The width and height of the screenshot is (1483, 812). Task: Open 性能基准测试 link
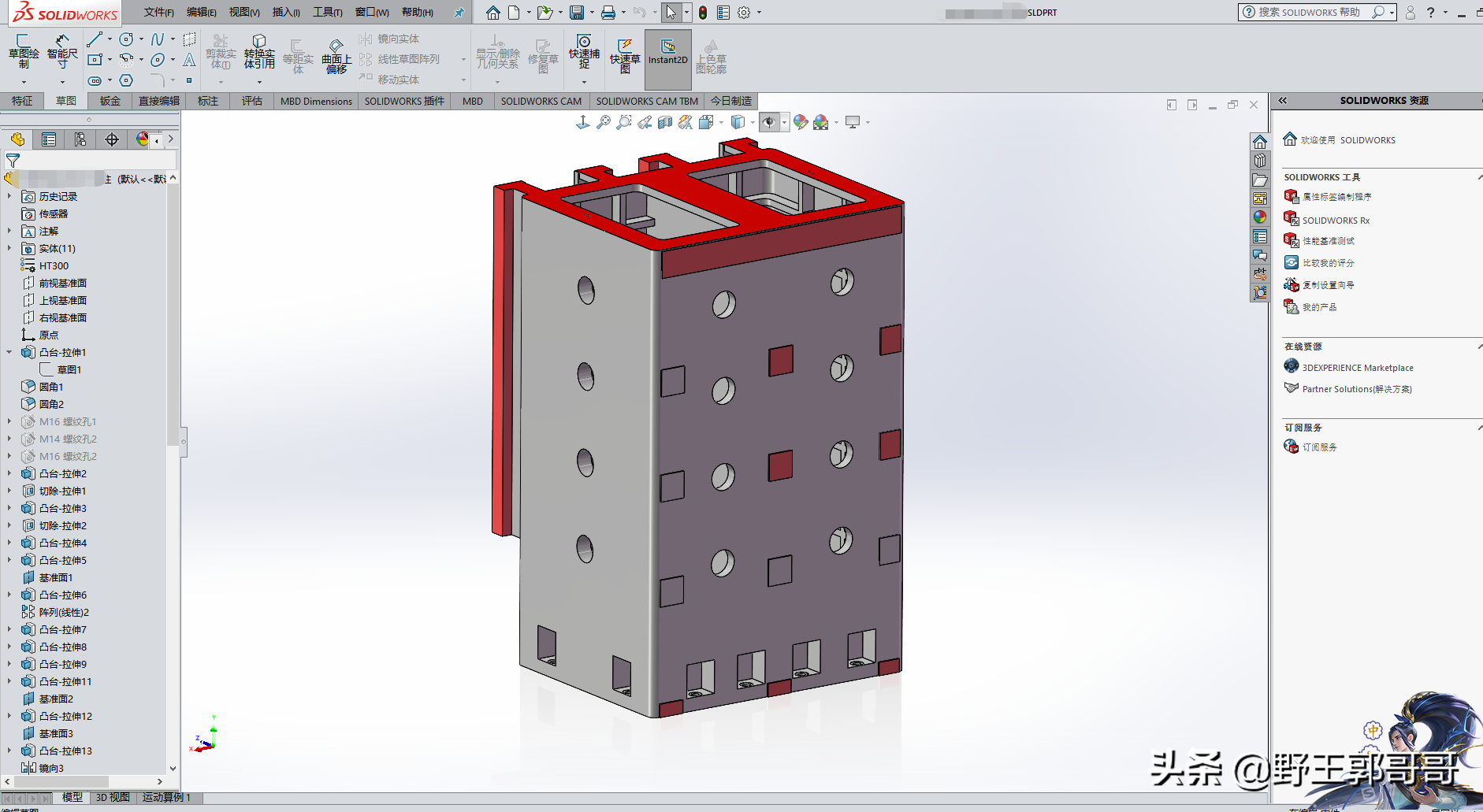tap(1328, 241)
